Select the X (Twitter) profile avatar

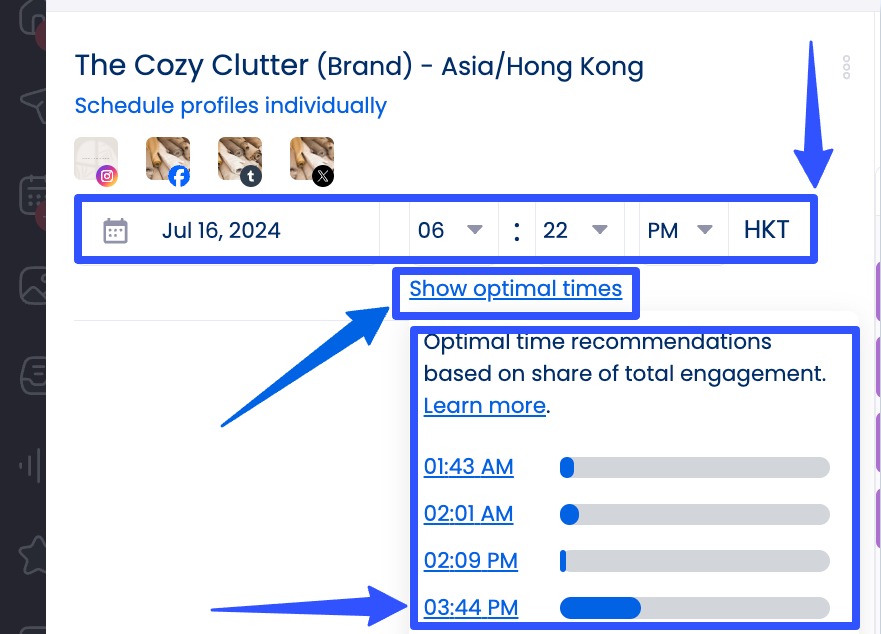[312, 160]
